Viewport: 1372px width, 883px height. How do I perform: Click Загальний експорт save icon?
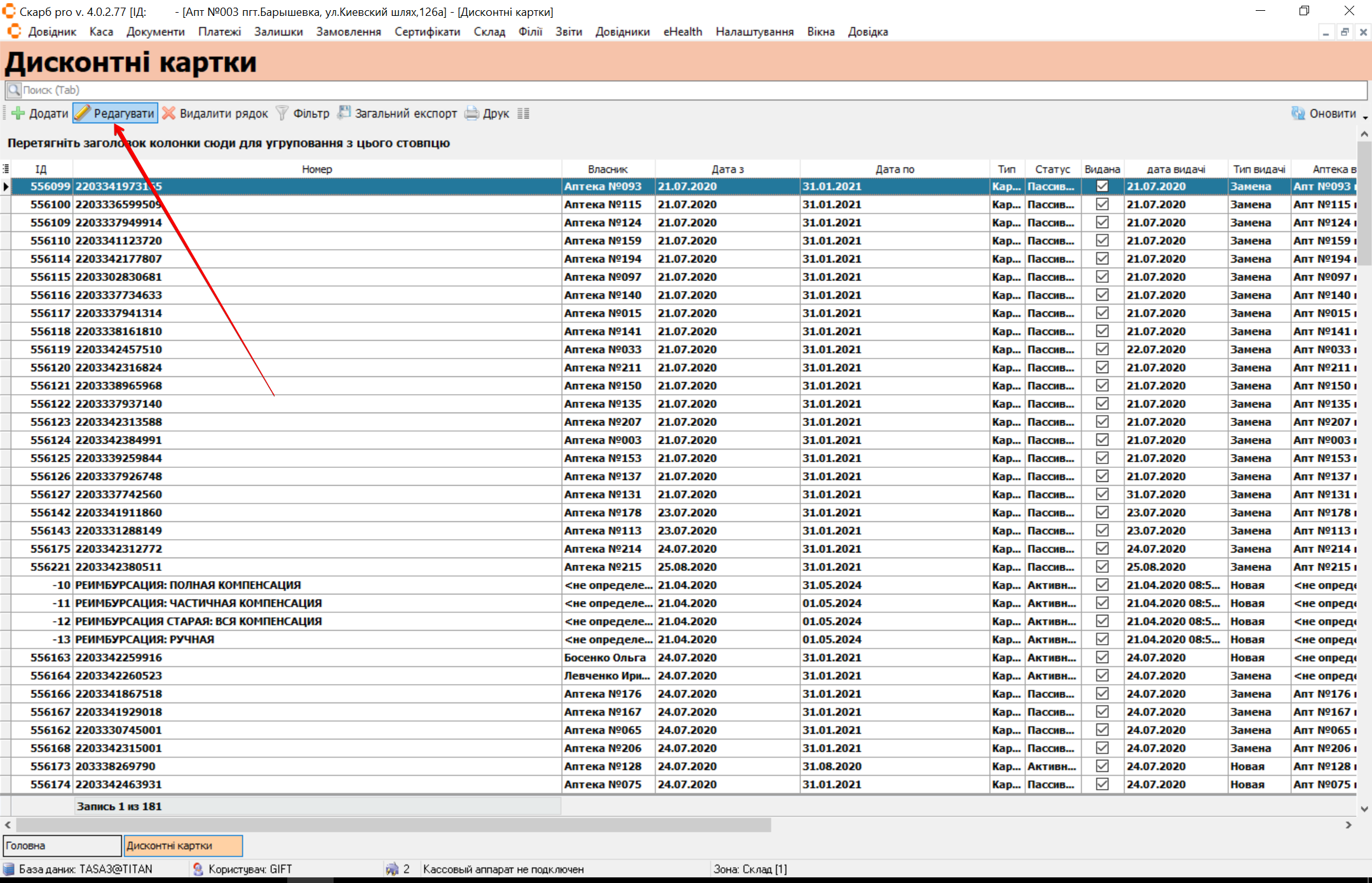point(344,113)
